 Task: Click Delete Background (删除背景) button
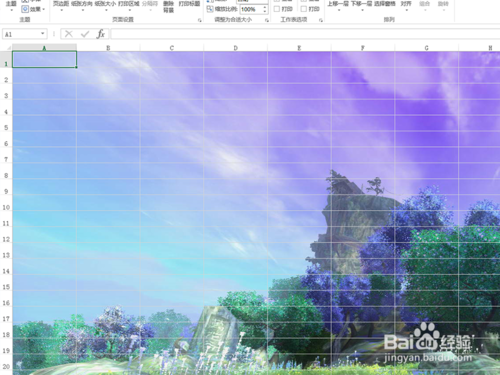(x=168, y=7)
